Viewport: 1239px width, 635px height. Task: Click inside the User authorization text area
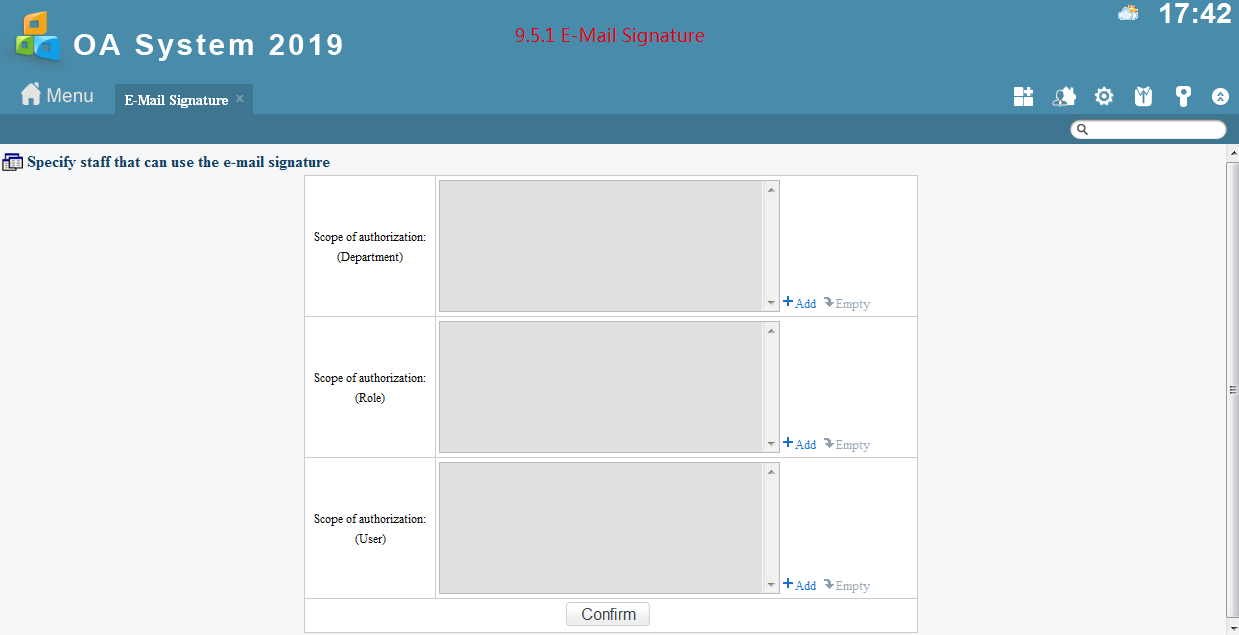coord(600,527)
